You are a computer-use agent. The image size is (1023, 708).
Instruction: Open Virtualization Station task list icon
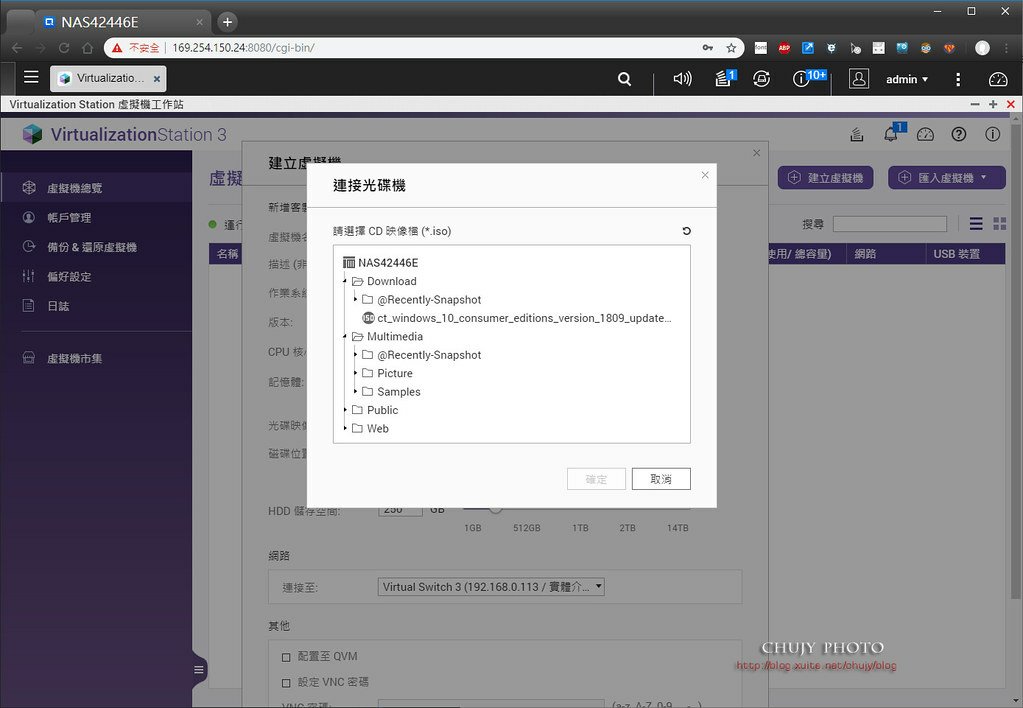[857, 134]
